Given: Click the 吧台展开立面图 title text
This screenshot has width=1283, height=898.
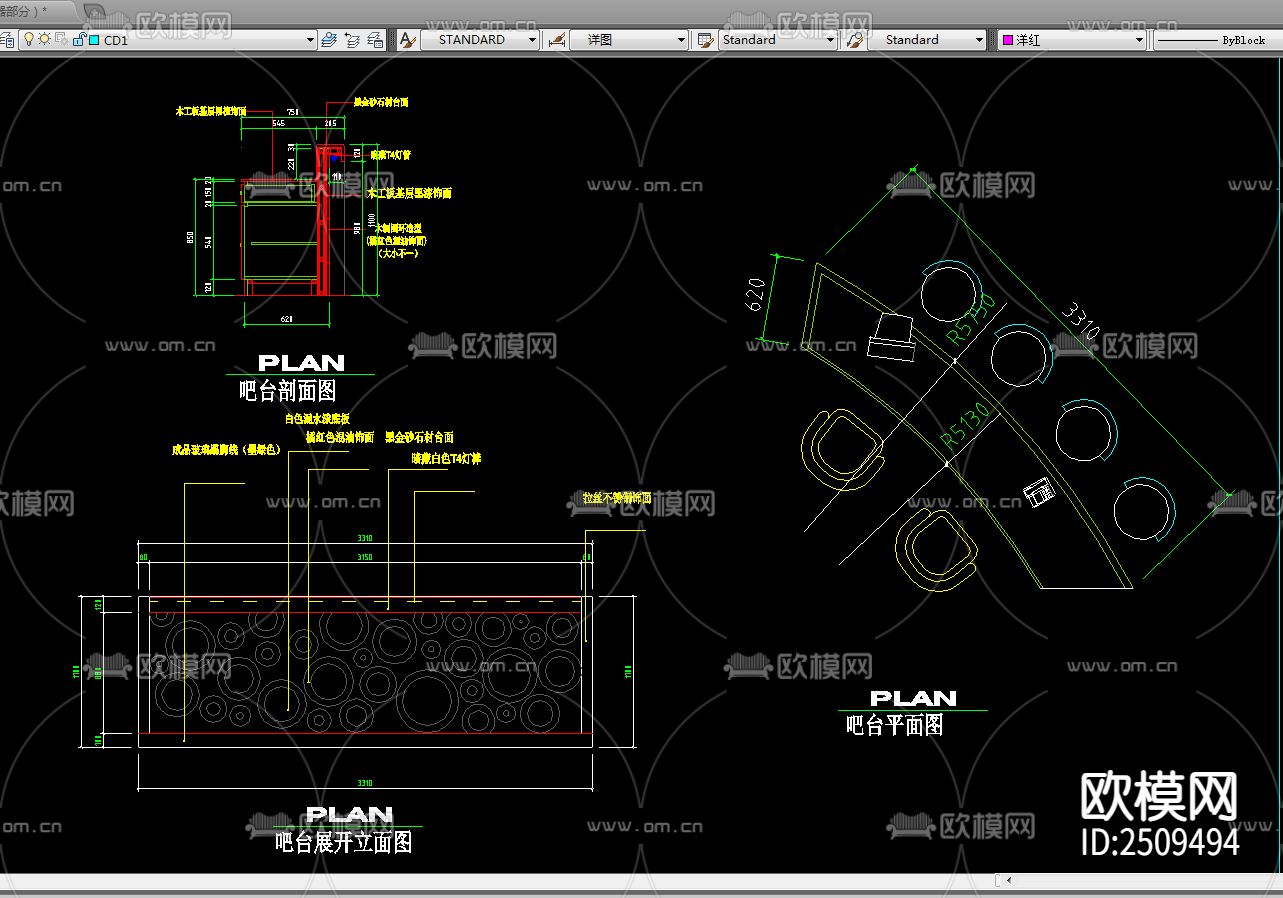Looking at the screenshot, I should tap(343, 842).
